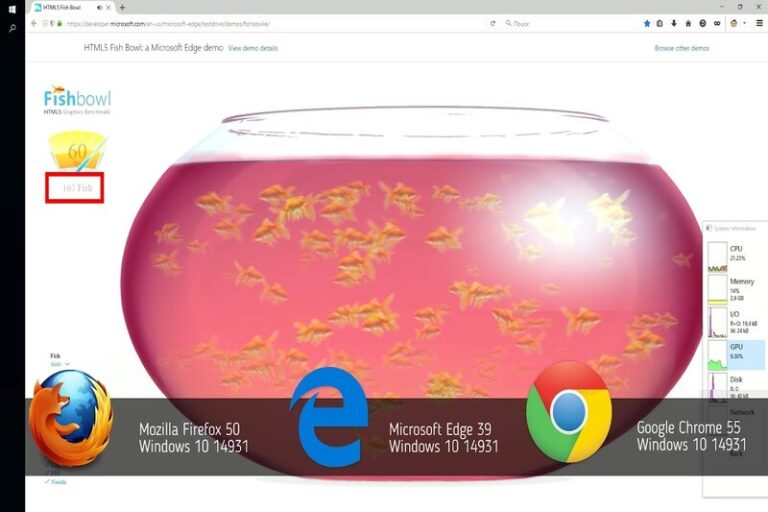Open the avatar extension dropdown arrow
Viewport: 768px width, 512px height.
click(744, 23)
